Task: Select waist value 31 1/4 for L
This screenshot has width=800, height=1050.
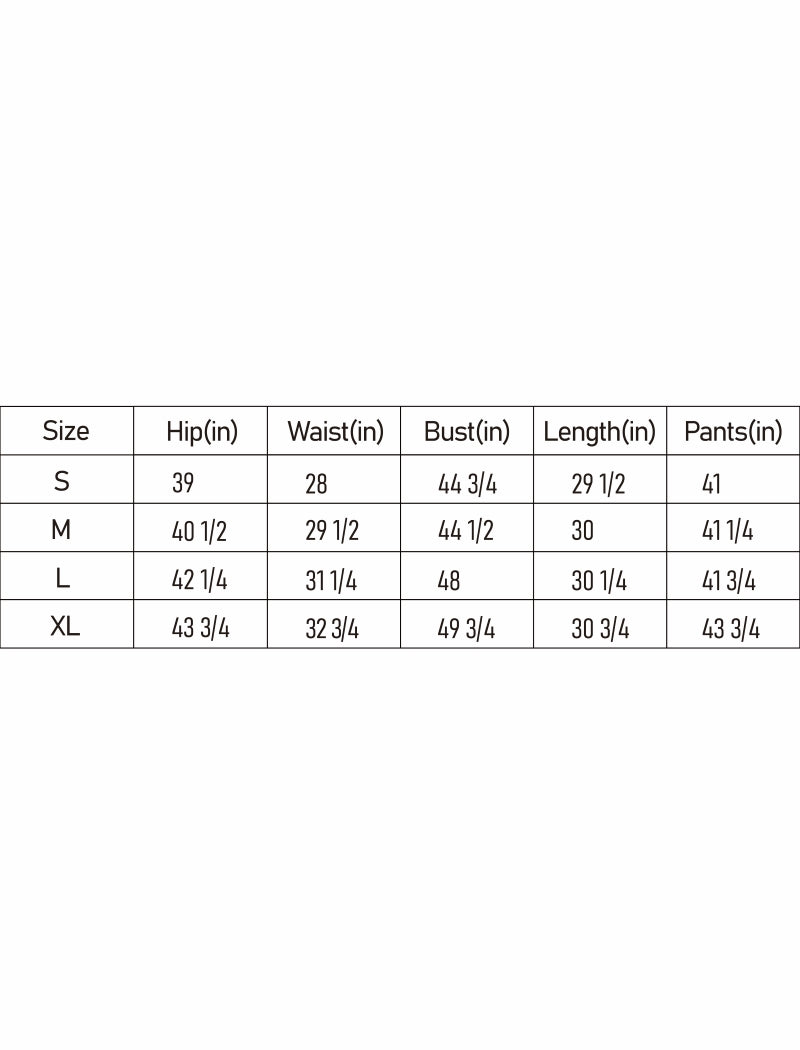Action: coord(331,581)
